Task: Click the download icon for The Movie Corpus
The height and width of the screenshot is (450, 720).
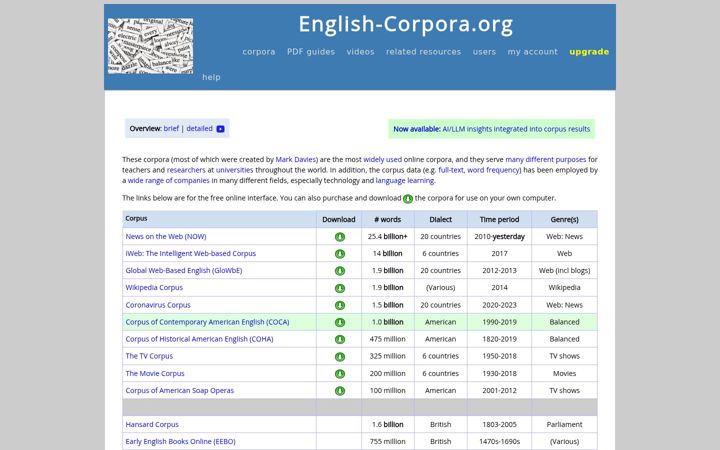Action: pos(339,374)
